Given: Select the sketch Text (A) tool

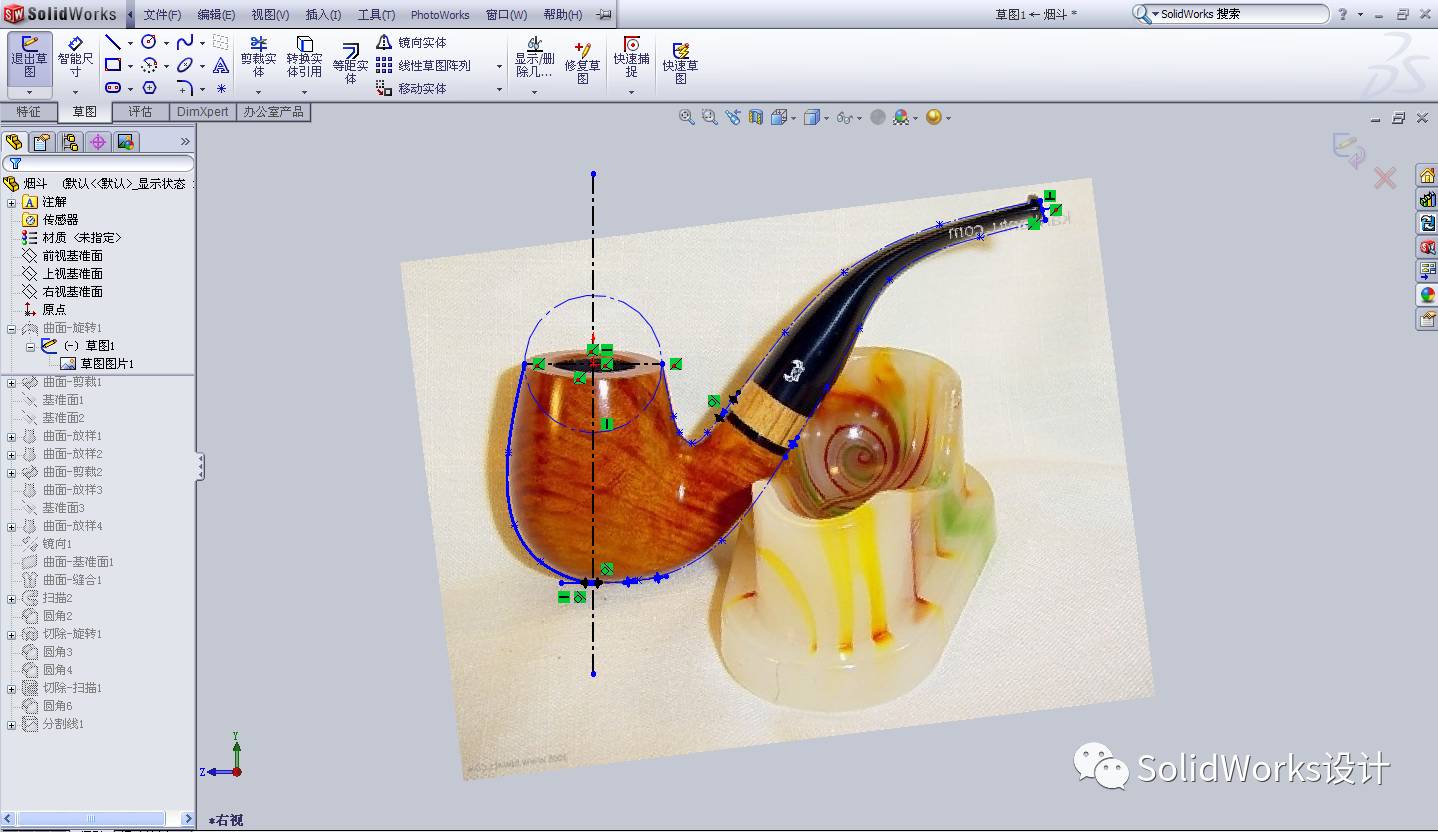Looking at the screenshot, I should (221, 65).
